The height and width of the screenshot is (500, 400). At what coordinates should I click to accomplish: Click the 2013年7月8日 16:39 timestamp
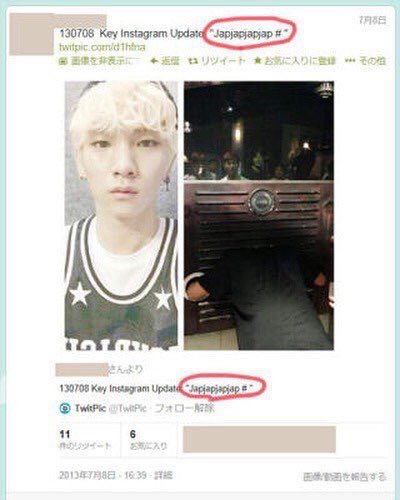click(x=103, y=475)
